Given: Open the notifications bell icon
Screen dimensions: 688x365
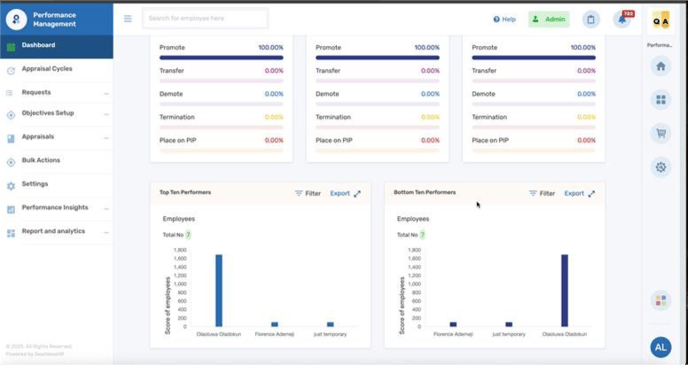Looking at the screenshot, I should click(622, 19).
